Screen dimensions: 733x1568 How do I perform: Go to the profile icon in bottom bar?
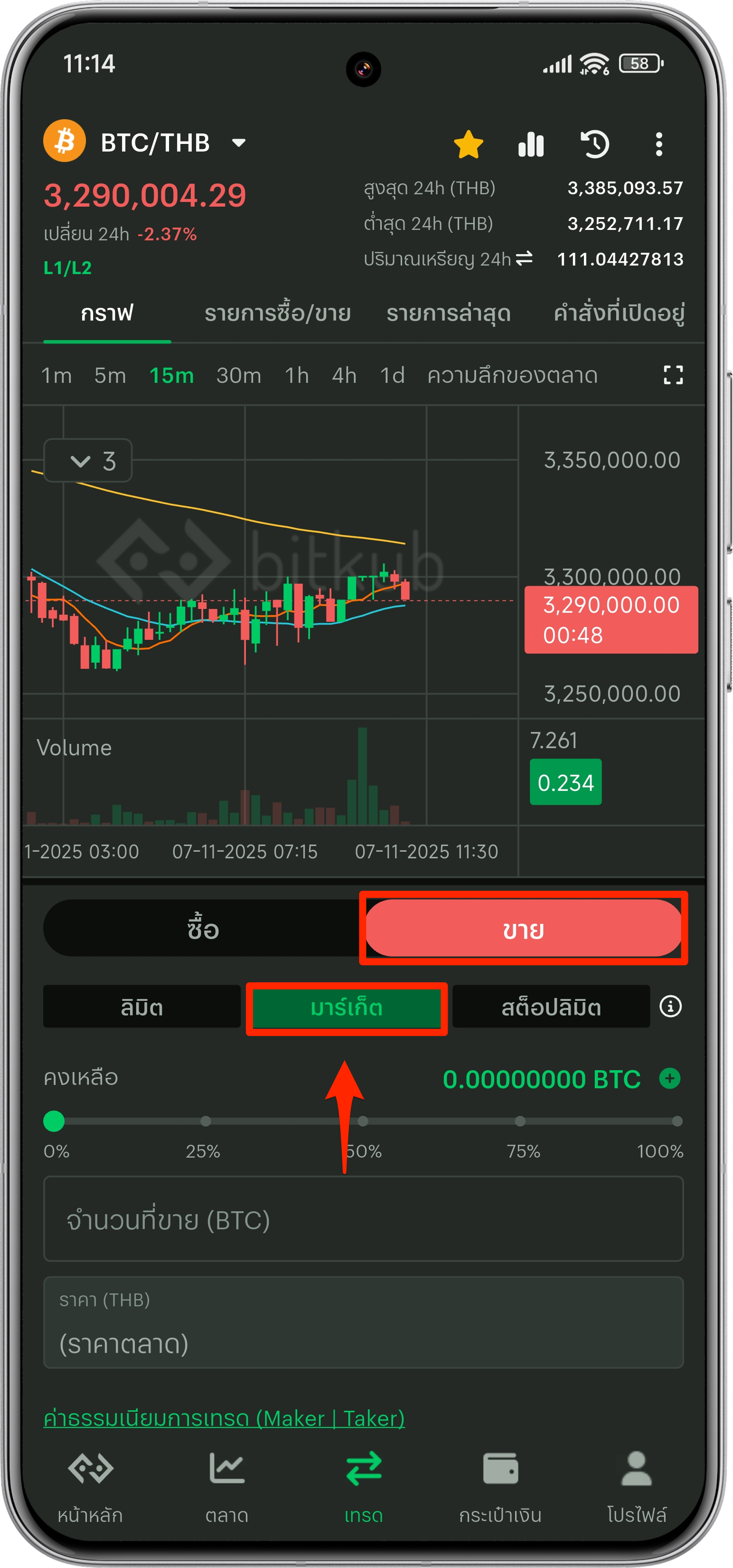pyautogui.click(x=636, y=1487)
